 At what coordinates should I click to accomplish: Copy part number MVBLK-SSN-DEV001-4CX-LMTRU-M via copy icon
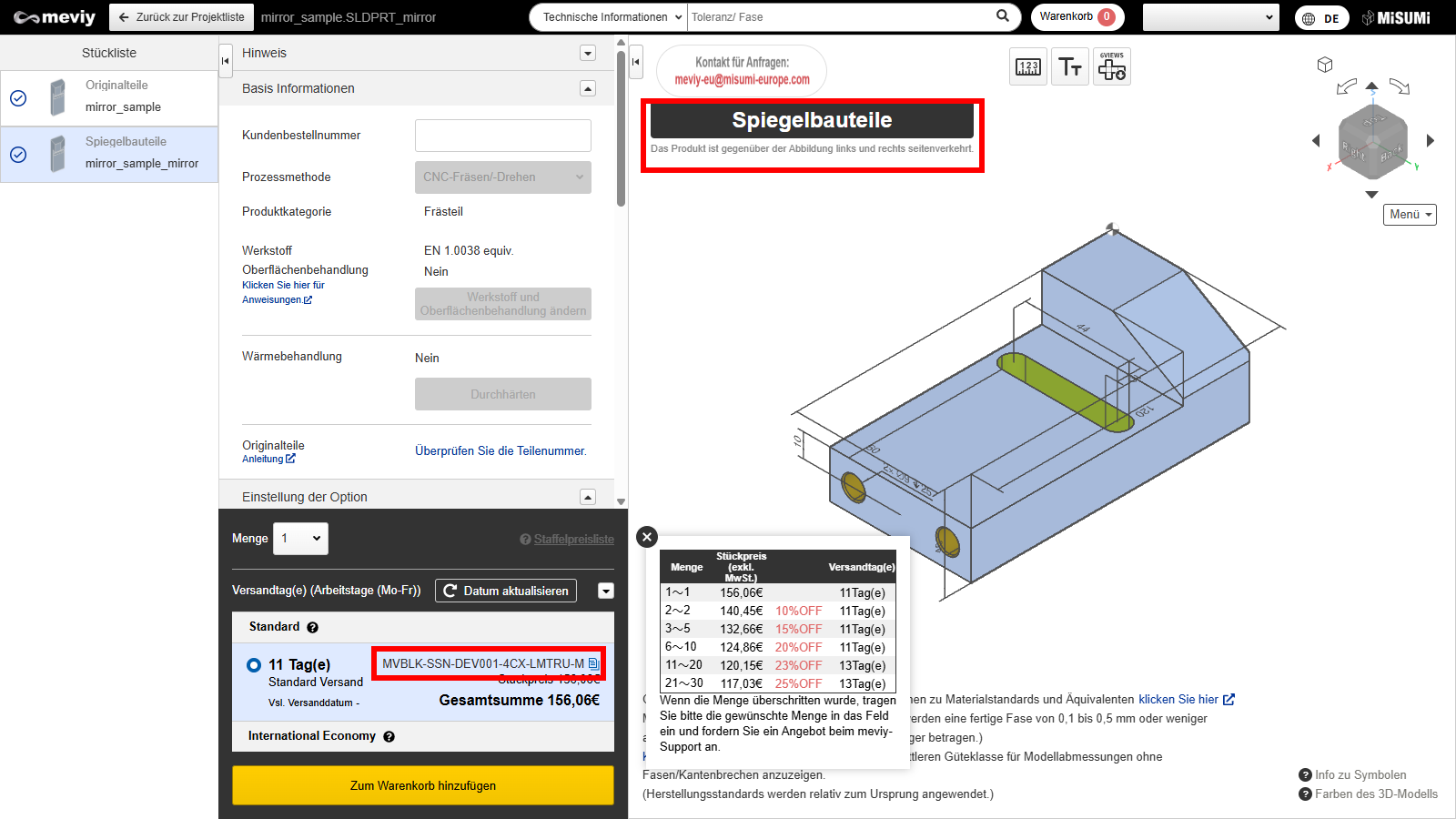tap(593, 664)
